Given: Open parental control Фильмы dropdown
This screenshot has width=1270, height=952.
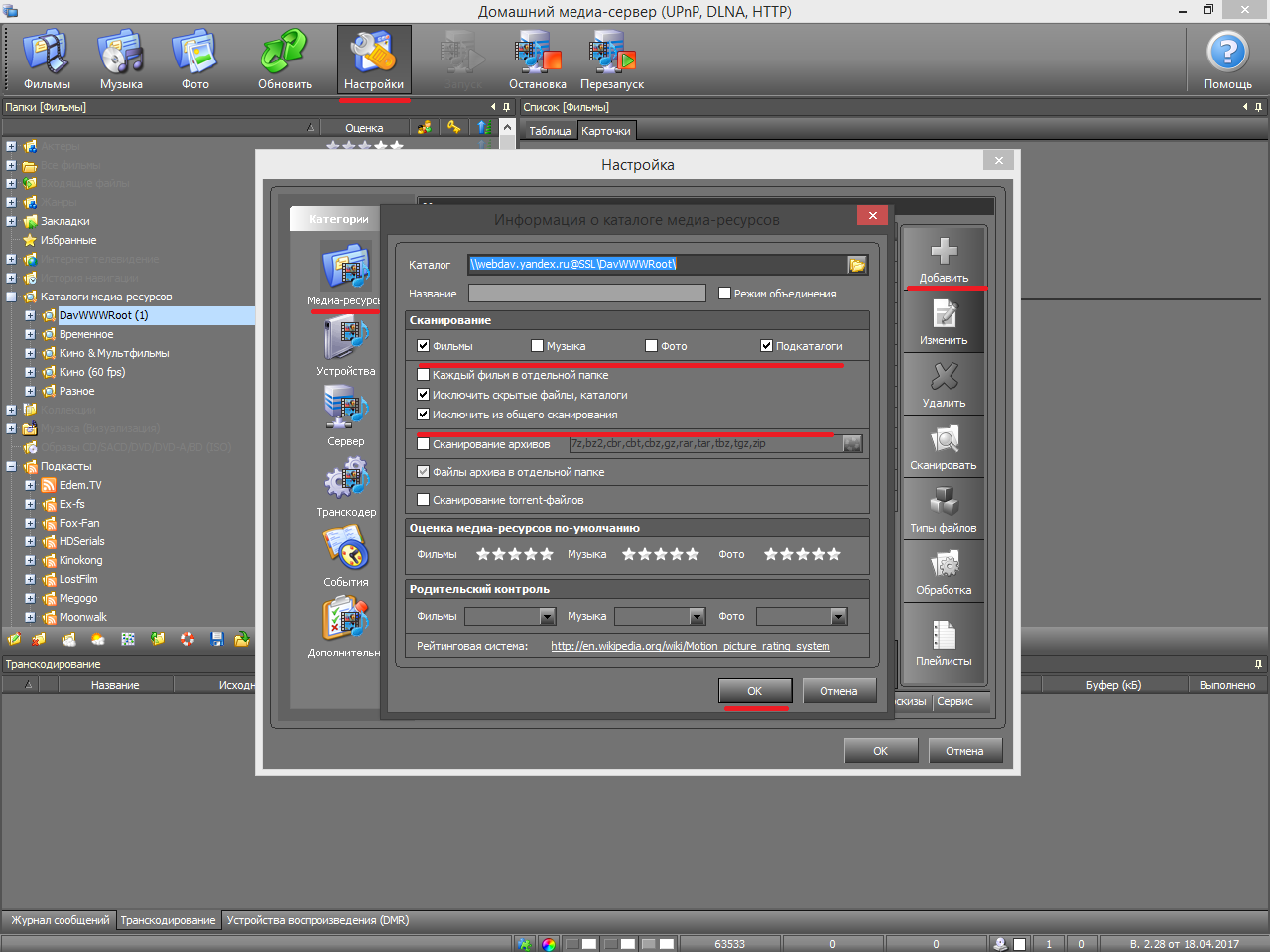Looking at the screenshot, I should coord(547,617).
